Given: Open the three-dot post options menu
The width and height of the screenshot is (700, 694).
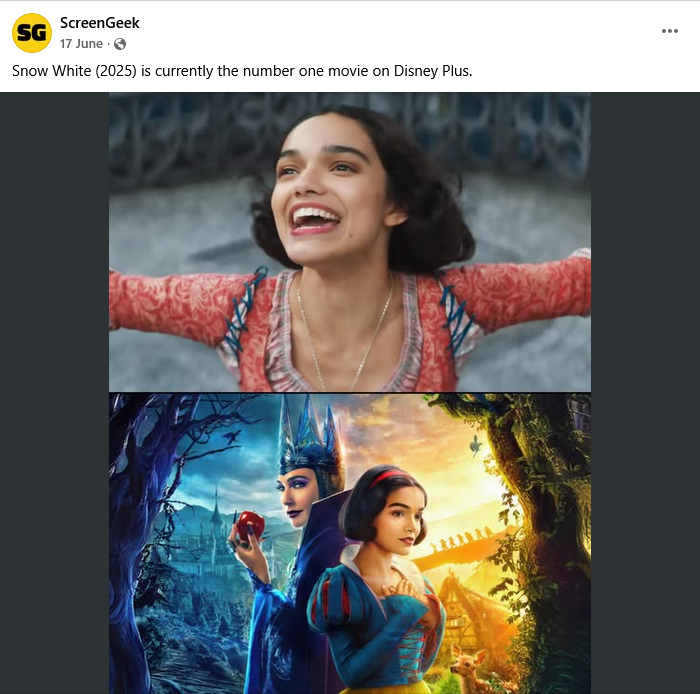Looking at the screenshot, I should [670, 31].
